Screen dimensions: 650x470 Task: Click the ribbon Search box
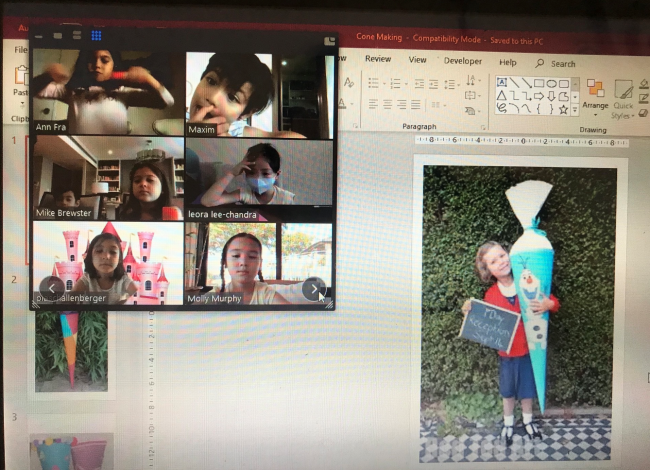555,63
